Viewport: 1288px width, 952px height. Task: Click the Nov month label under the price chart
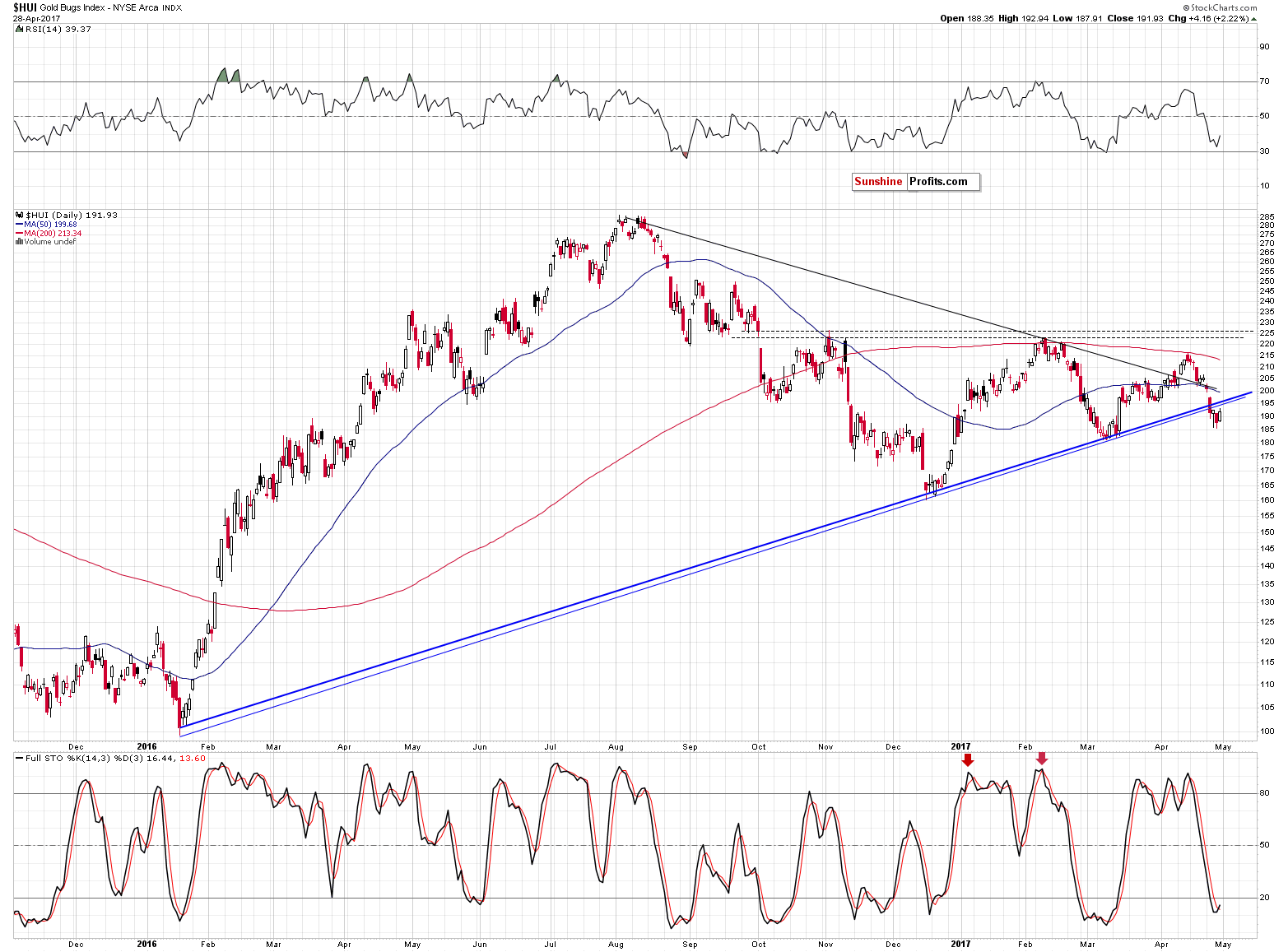coord(825,747)
